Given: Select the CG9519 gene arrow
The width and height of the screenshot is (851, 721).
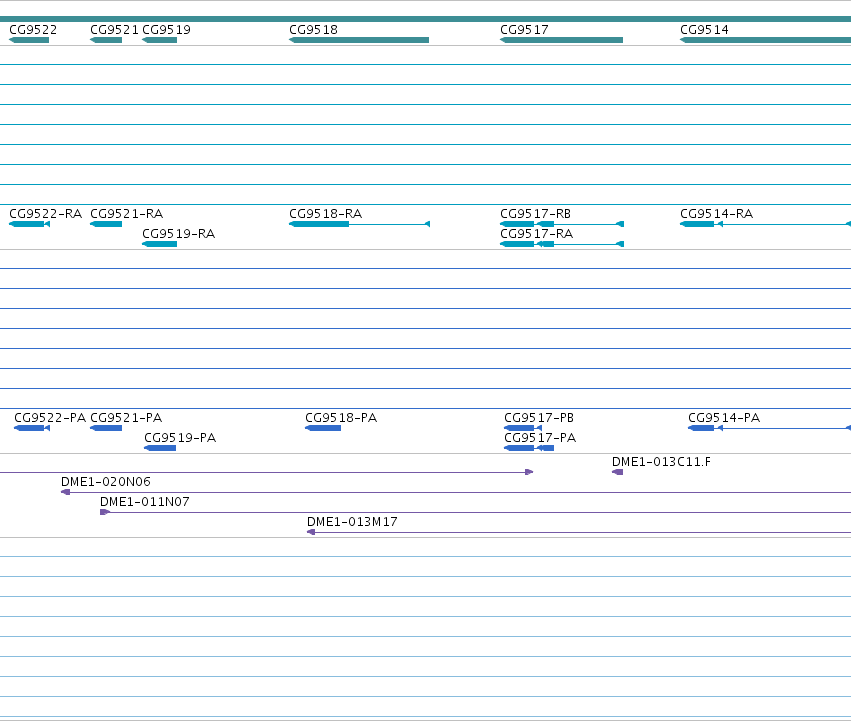Looking at the screenshot, I should click(x=160, y=40).
